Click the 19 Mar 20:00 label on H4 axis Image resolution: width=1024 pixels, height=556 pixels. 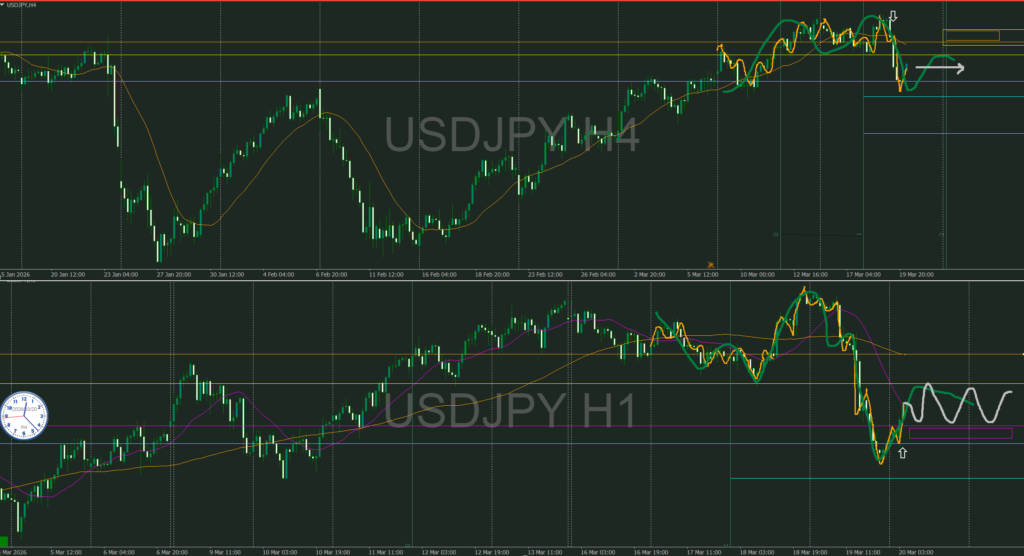pos(917,273)
